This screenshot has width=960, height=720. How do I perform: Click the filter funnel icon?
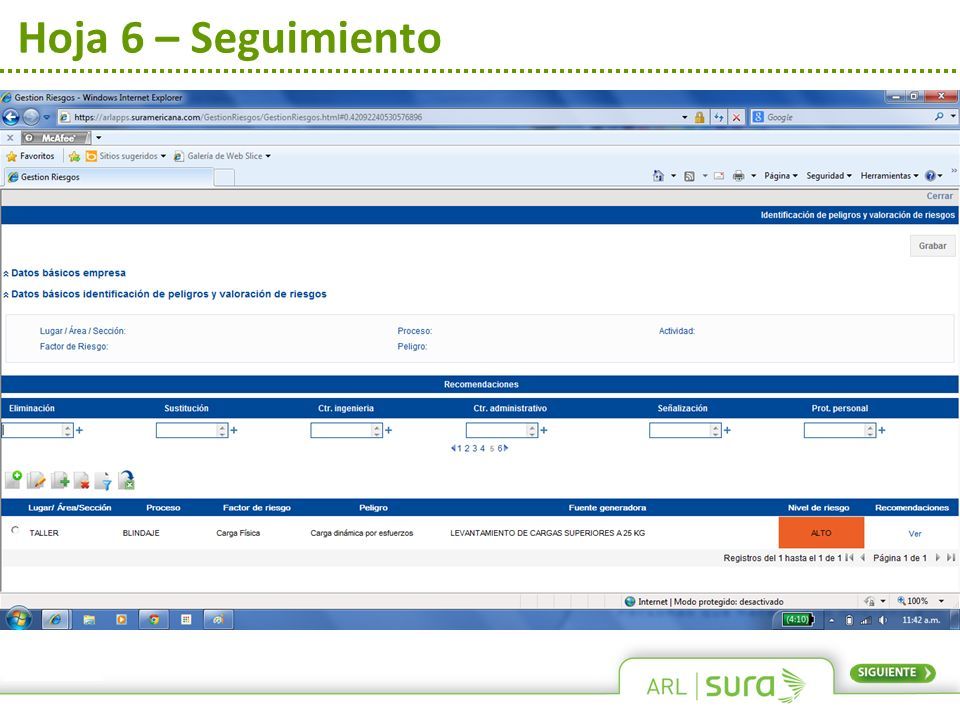(103, 481)
